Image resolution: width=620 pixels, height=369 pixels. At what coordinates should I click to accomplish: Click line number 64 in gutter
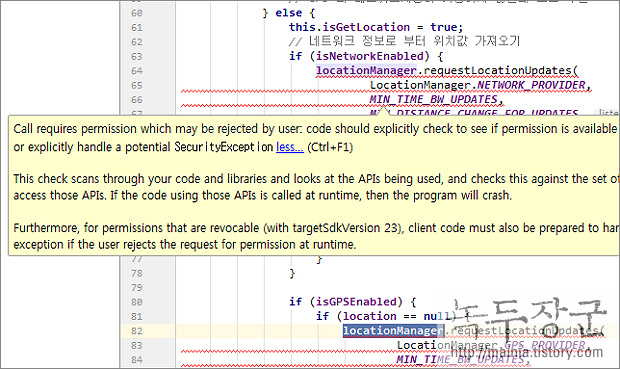point(137,71)
